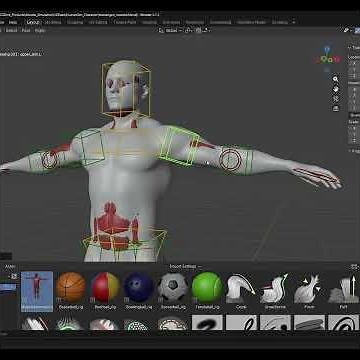The height and width of the screenshot is (360, 360).
Task: Switch to the Geometry Nodes workspace tab
Action: (x=252, y=22)
